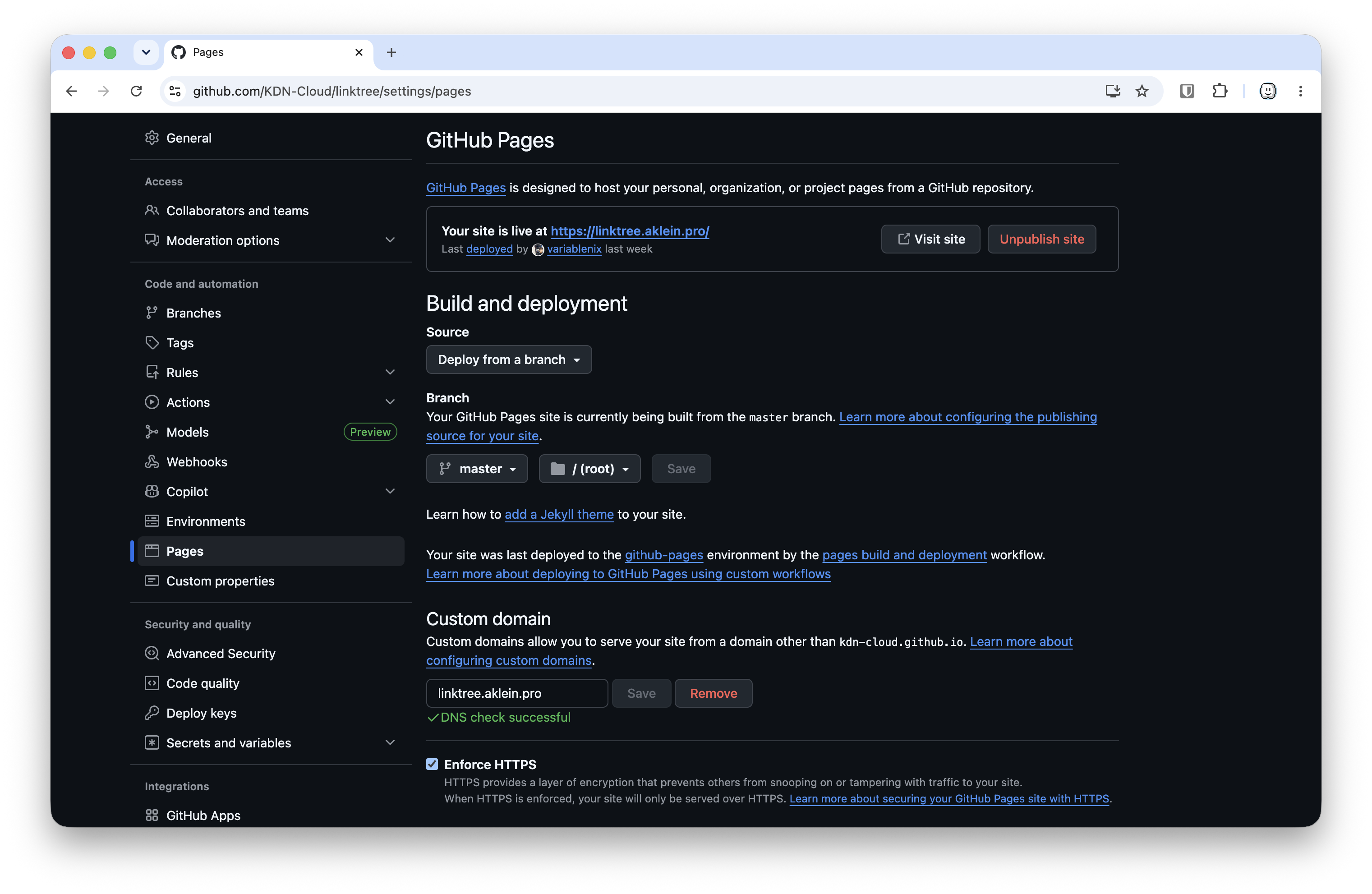The width and height of the screenshot is (1372, 894).
Task: Open the browser extensions puzzle icon
Action: 1220,91
